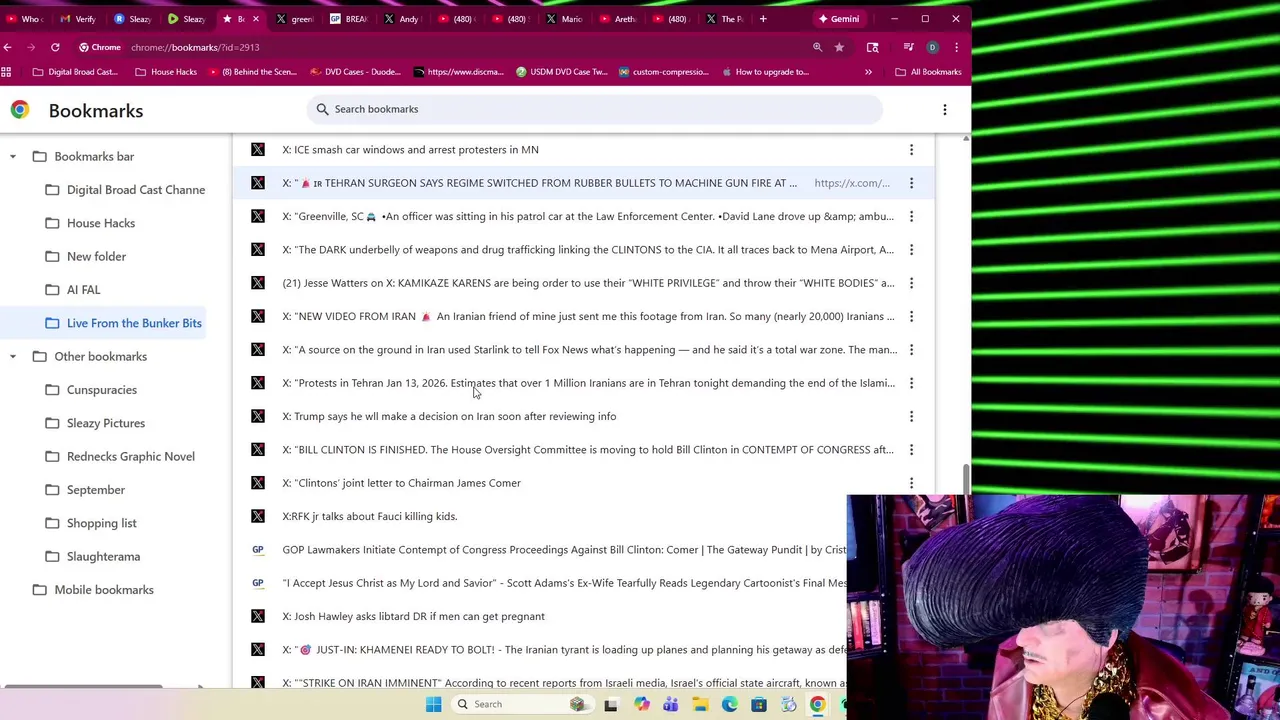1280x720 pixels.
Task: Switch to the Andy X tab
Action: [x=403, y=19]
